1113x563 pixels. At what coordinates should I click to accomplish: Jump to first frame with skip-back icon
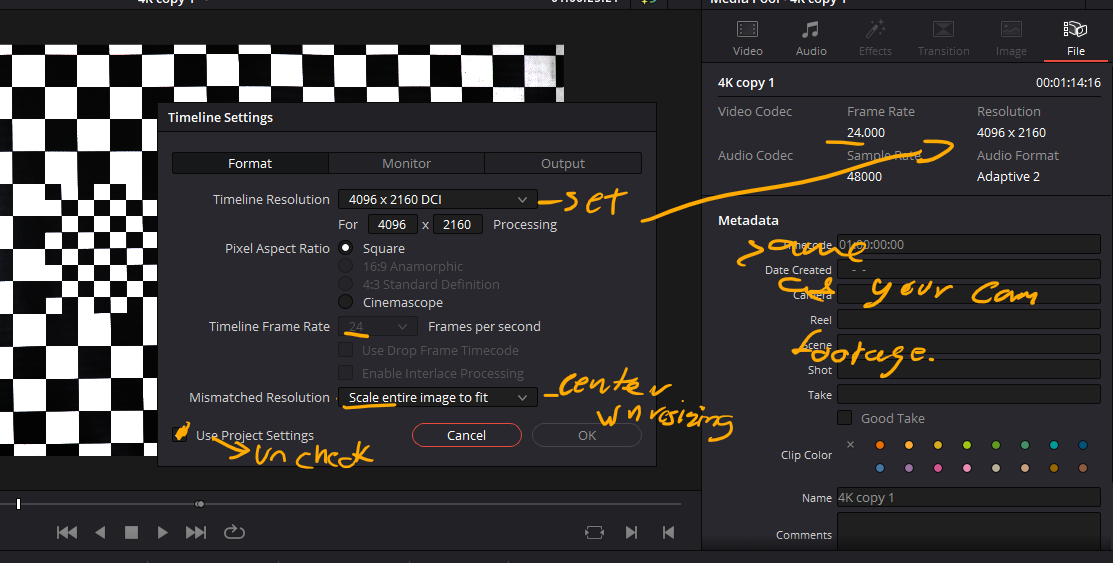[x=67, y=533]
